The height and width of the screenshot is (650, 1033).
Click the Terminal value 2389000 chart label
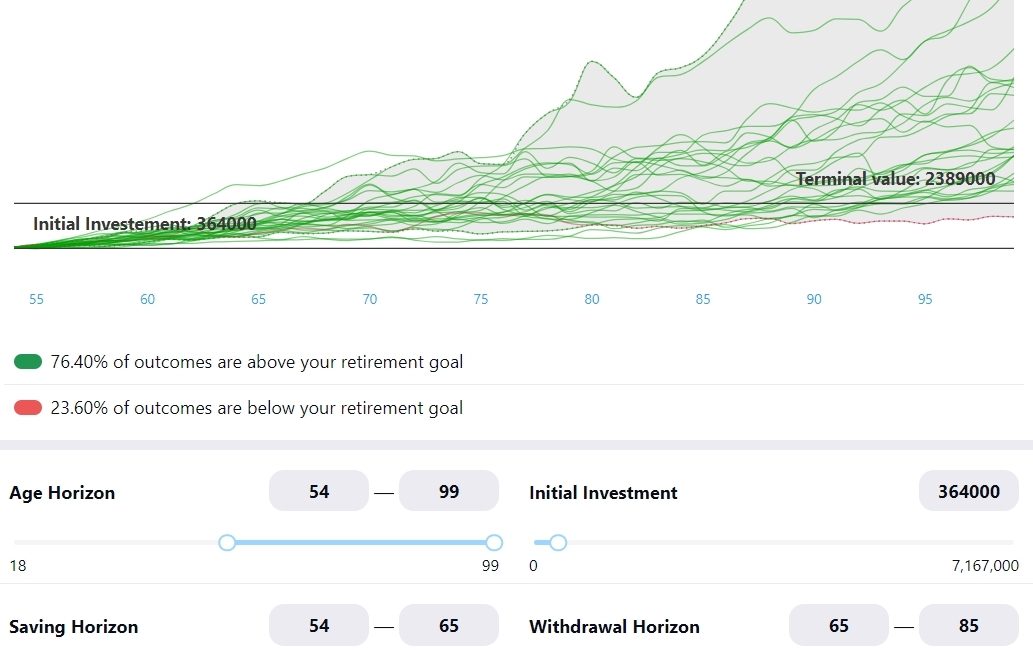click(895, 179)
